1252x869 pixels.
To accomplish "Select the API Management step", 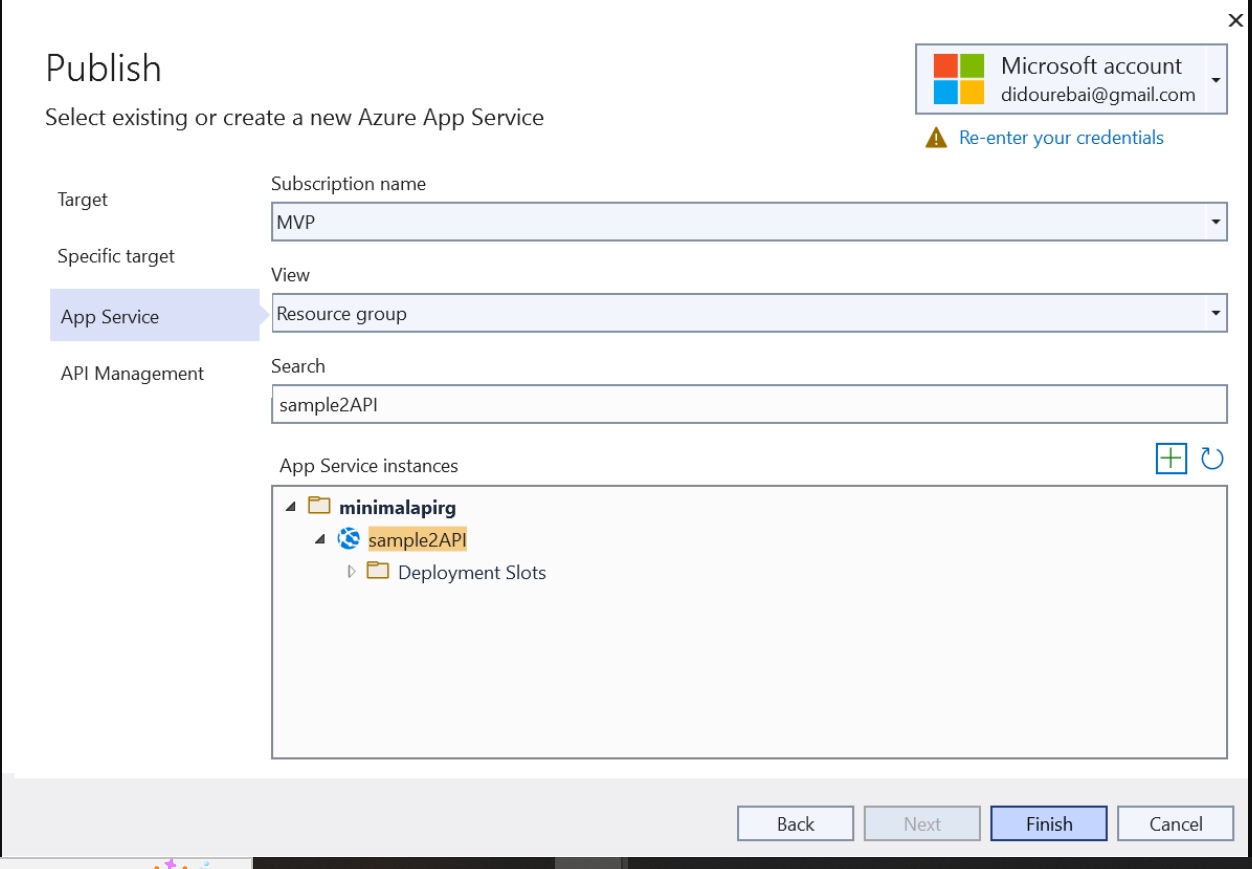I will tap(132, 374).
